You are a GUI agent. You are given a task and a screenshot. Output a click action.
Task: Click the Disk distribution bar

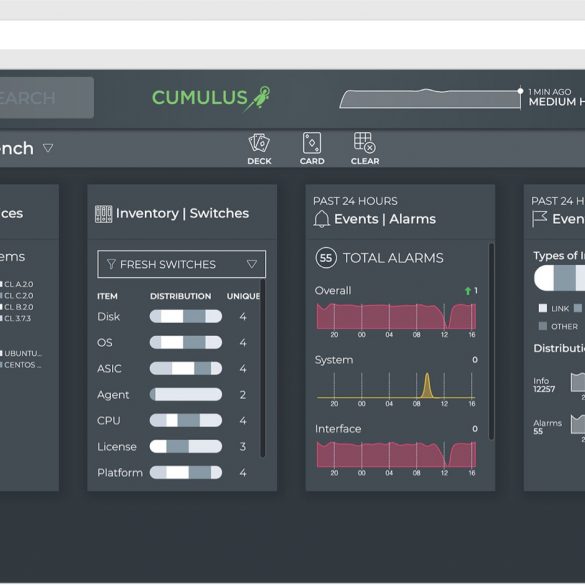click(186, 316)
